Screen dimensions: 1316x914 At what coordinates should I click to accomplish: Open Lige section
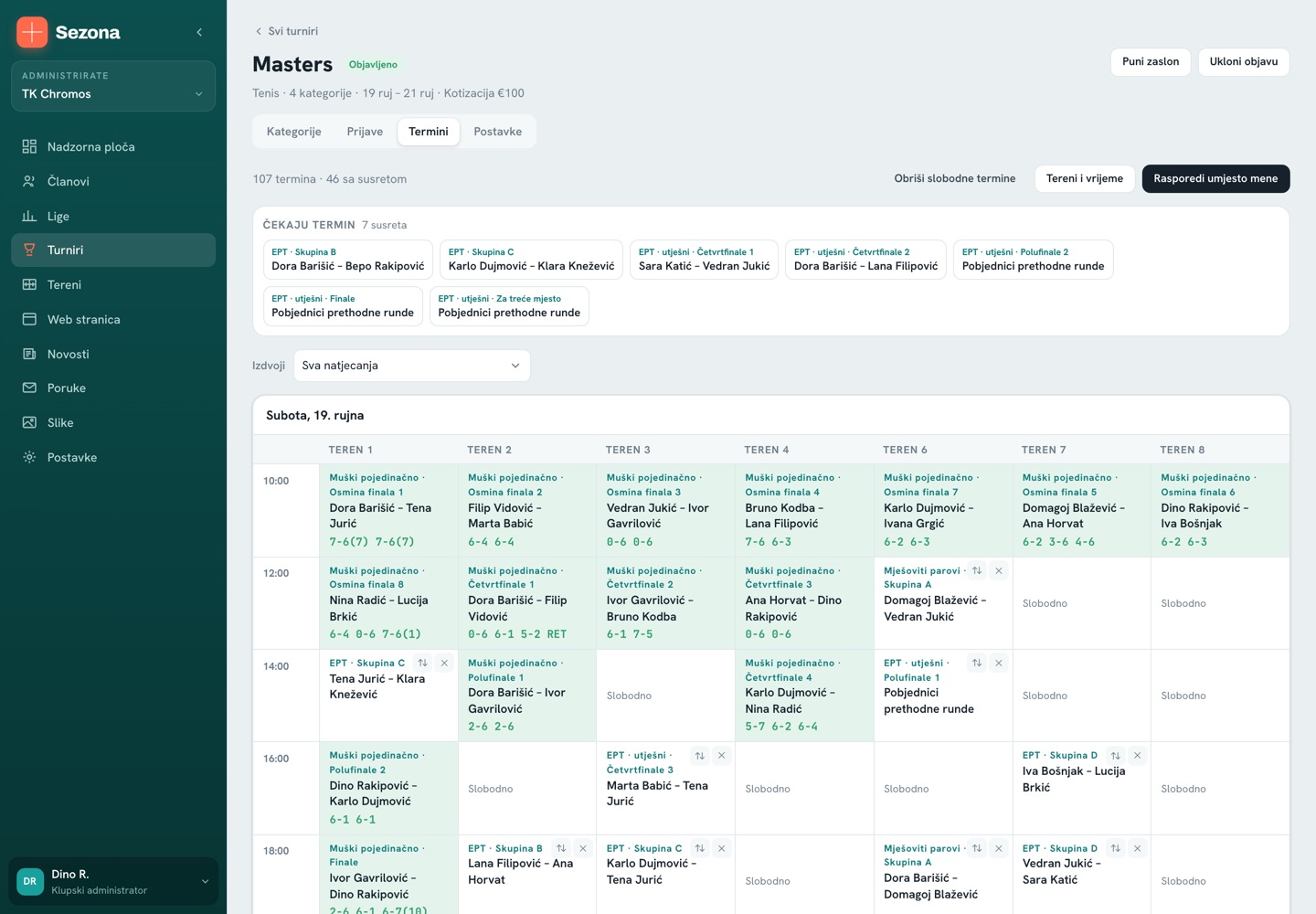(113, 216)
